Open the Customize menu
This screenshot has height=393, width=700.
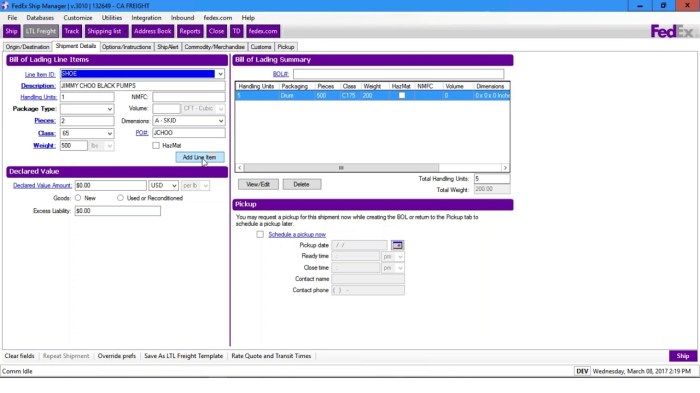point(78,18)
